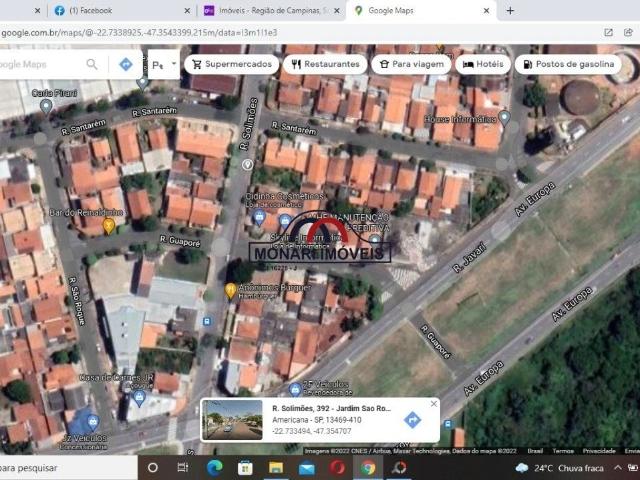
Task: Open File Explorer from taskbar
Action: pyautogui.click(x=276, y=468)
